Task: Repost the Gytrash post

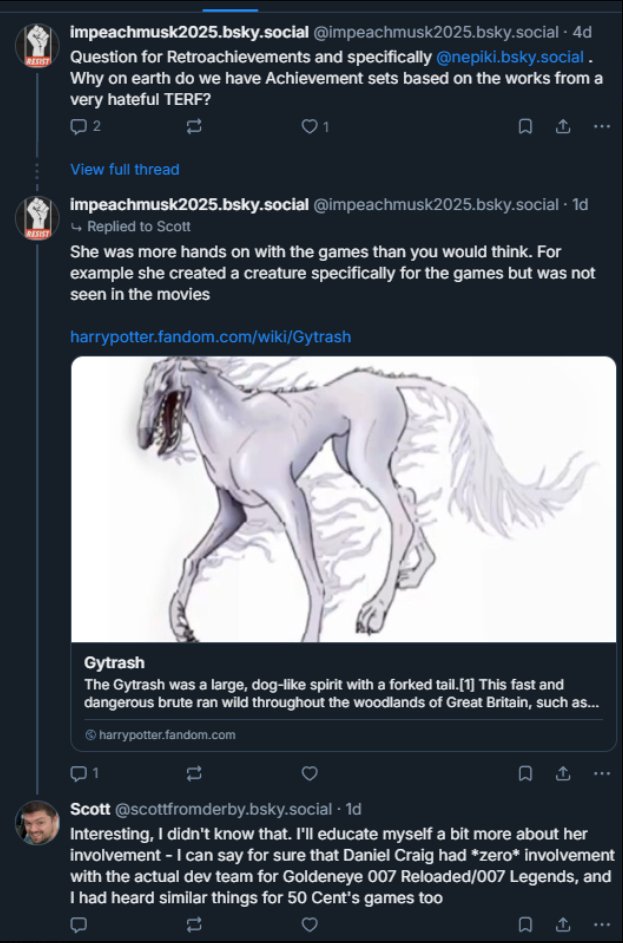Action: click(195, 773)
